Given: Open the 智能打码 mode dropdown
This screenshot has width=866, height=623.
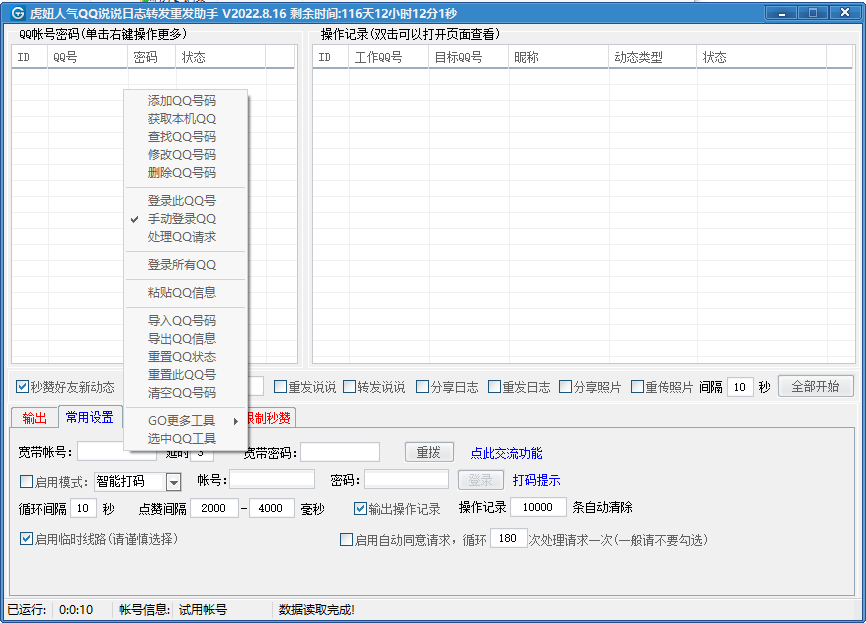Looking at the screenshot, I should pos(173,482).
